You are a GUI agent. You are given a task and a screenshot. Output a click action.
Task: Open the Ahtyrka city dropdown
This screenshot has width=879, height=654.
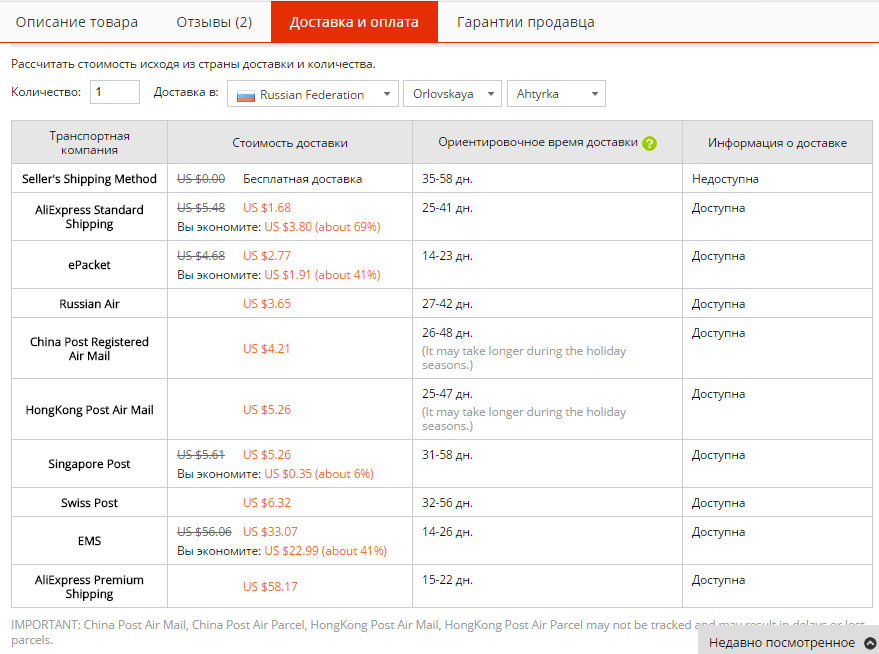tap(556, 94)
